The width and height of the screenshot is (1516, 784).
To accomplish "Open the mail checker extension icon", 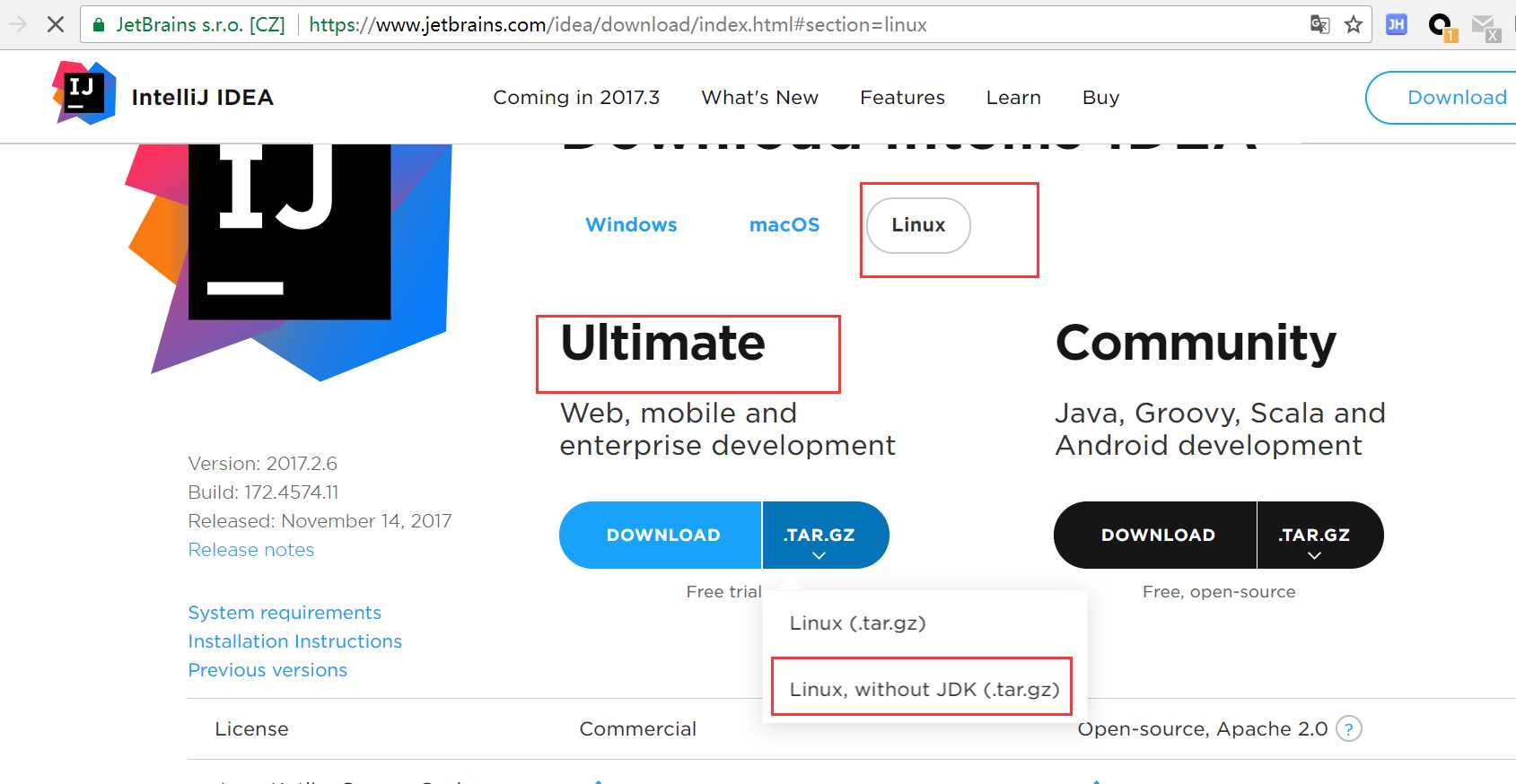I will coord(1485,27).
